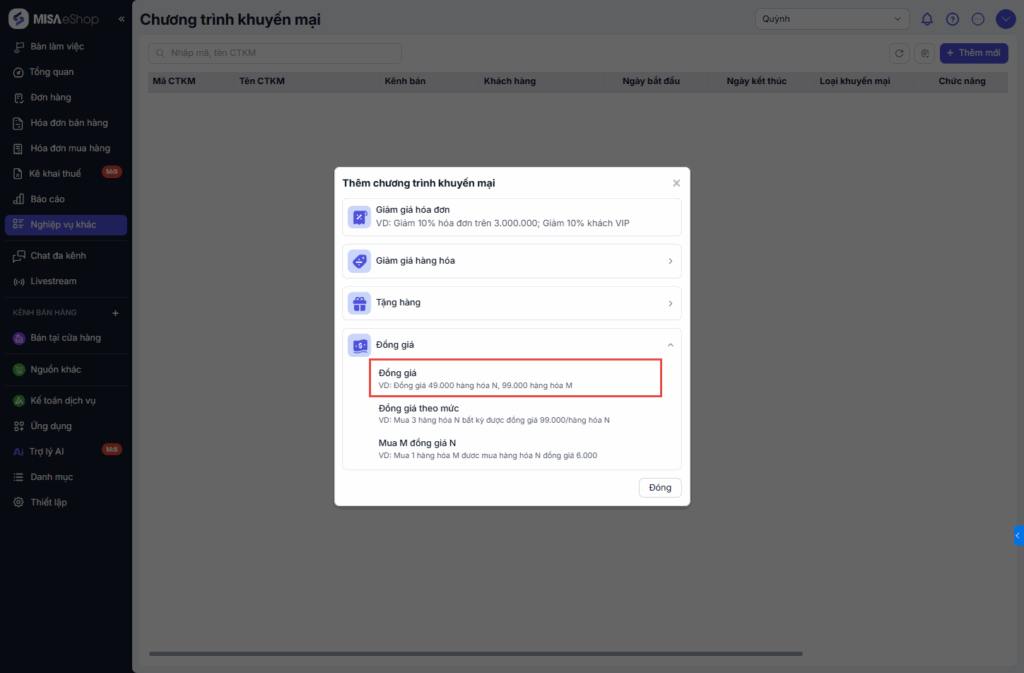Screen dimensions: 1024x673
Task: Click the Thêm mới button
Action: [974, 53]
